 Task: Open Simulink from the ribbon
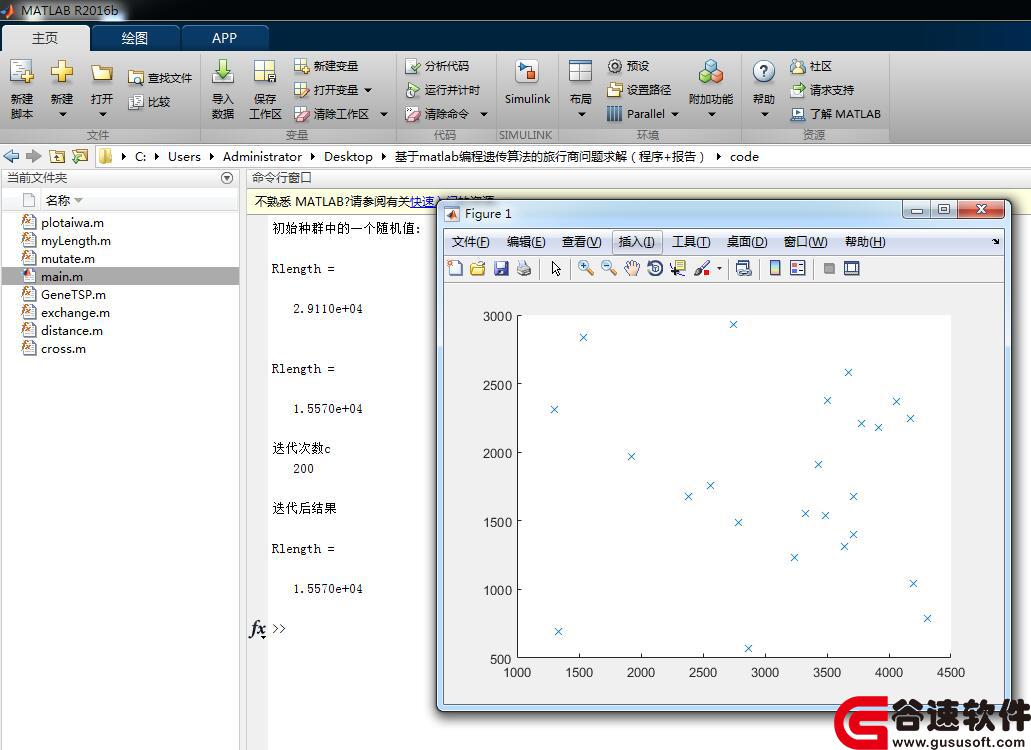(527, 82)
